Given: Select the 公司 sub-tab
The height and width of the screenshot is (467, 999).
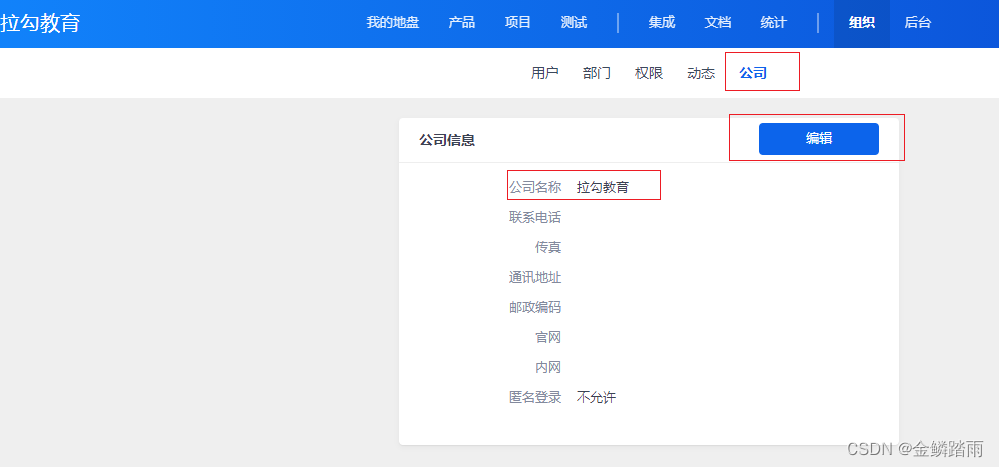Looking at the screenshot, I should pyautogui.click(x=753, y=73).
